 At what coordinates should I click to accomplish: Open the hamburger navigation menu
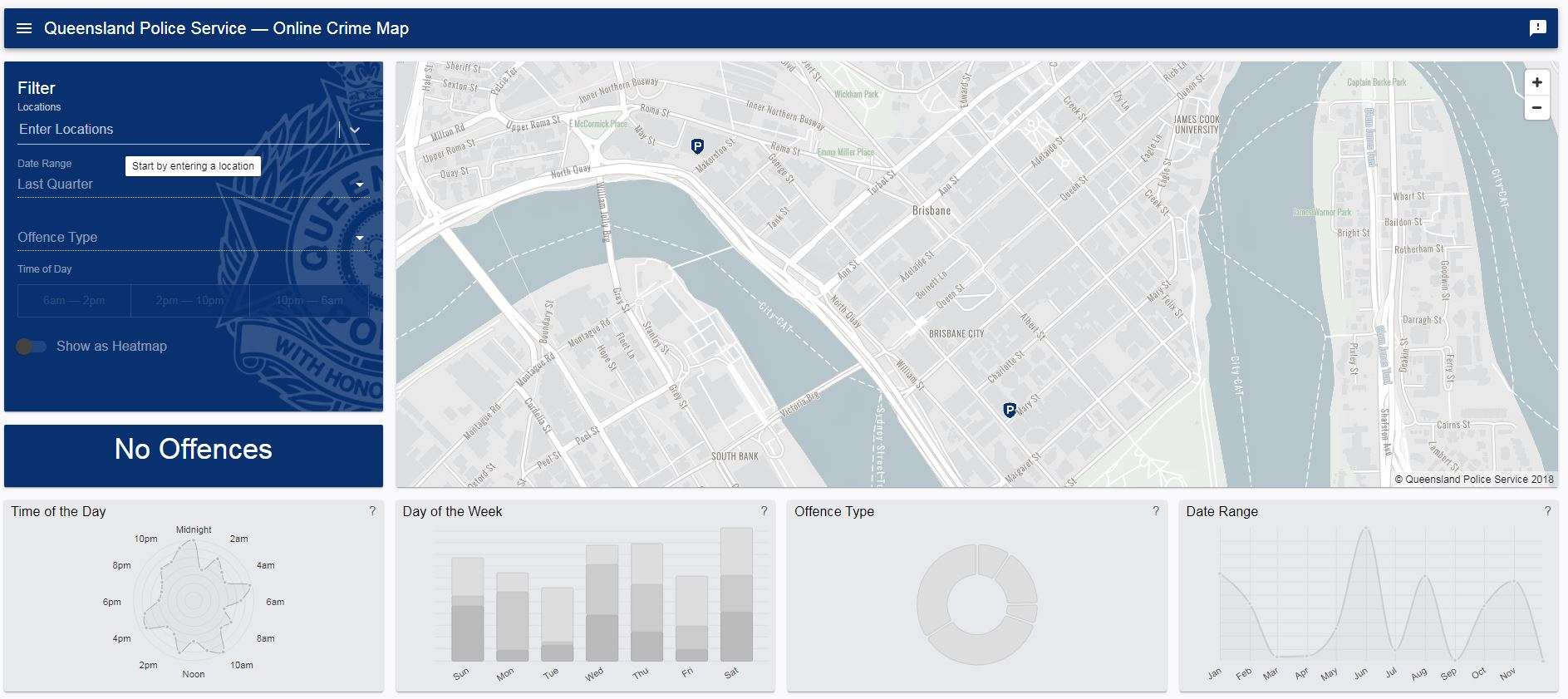pos(24,28)
